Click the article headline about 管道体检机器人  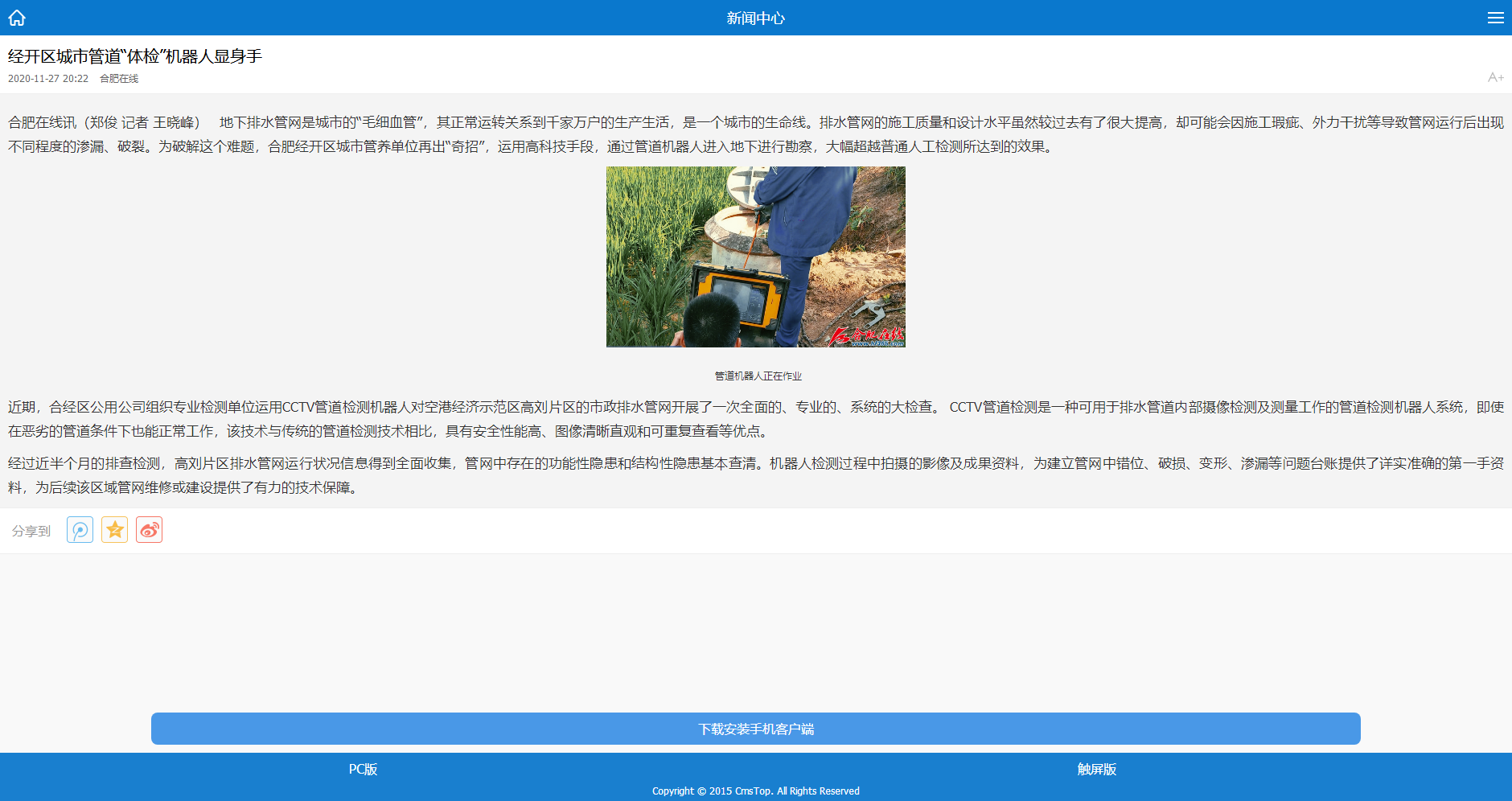coord(135,56)
